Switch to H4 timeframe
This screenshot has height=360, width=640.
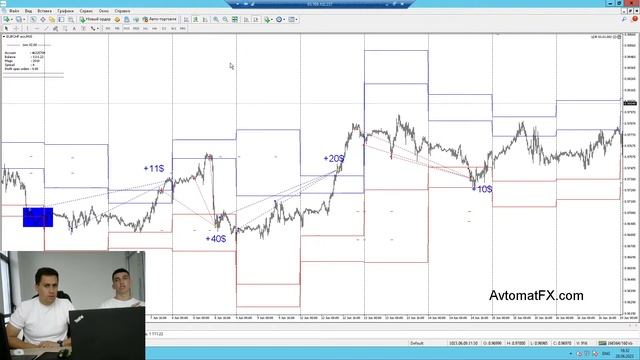(155, 29)
